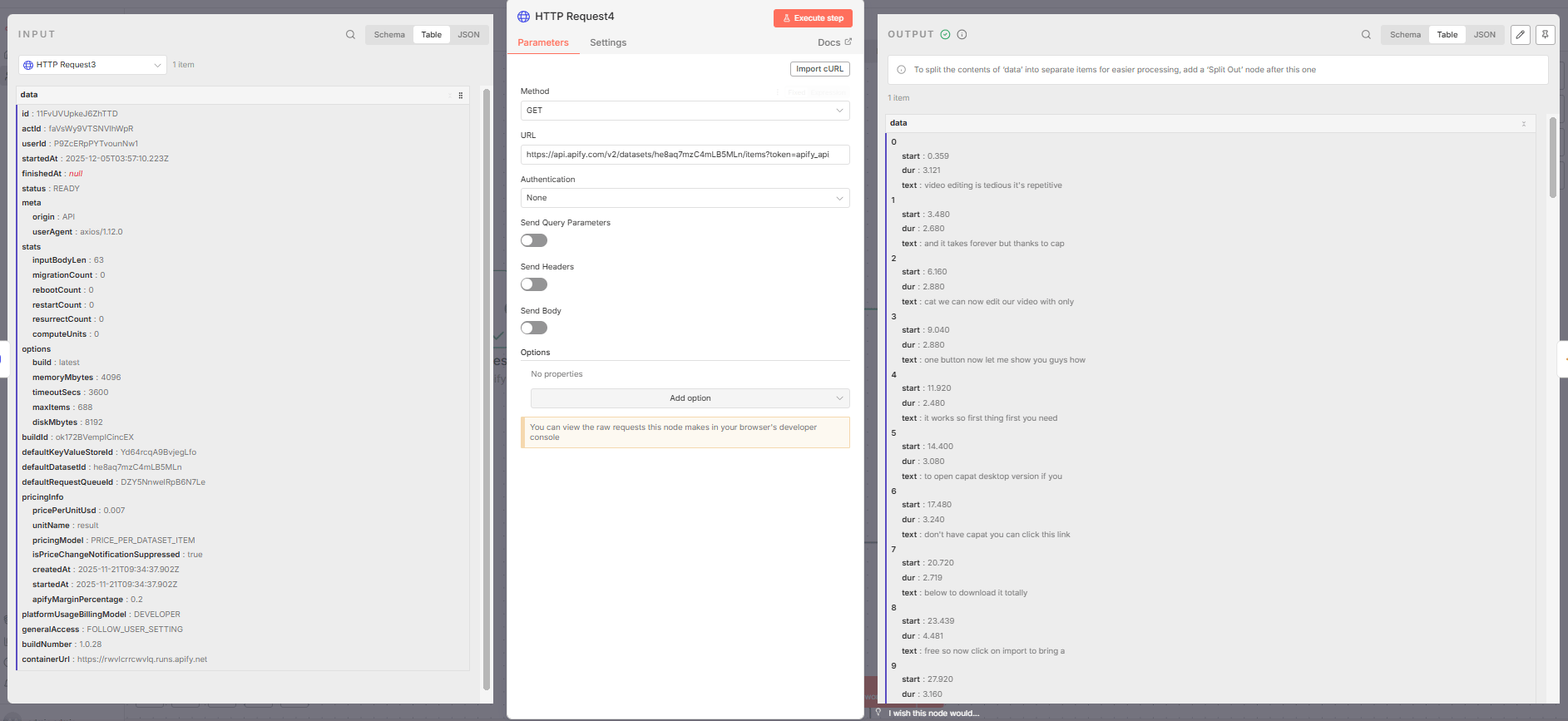Click the output info icon
This screenshot has width=1568, height=721.
tap(962, 35)
